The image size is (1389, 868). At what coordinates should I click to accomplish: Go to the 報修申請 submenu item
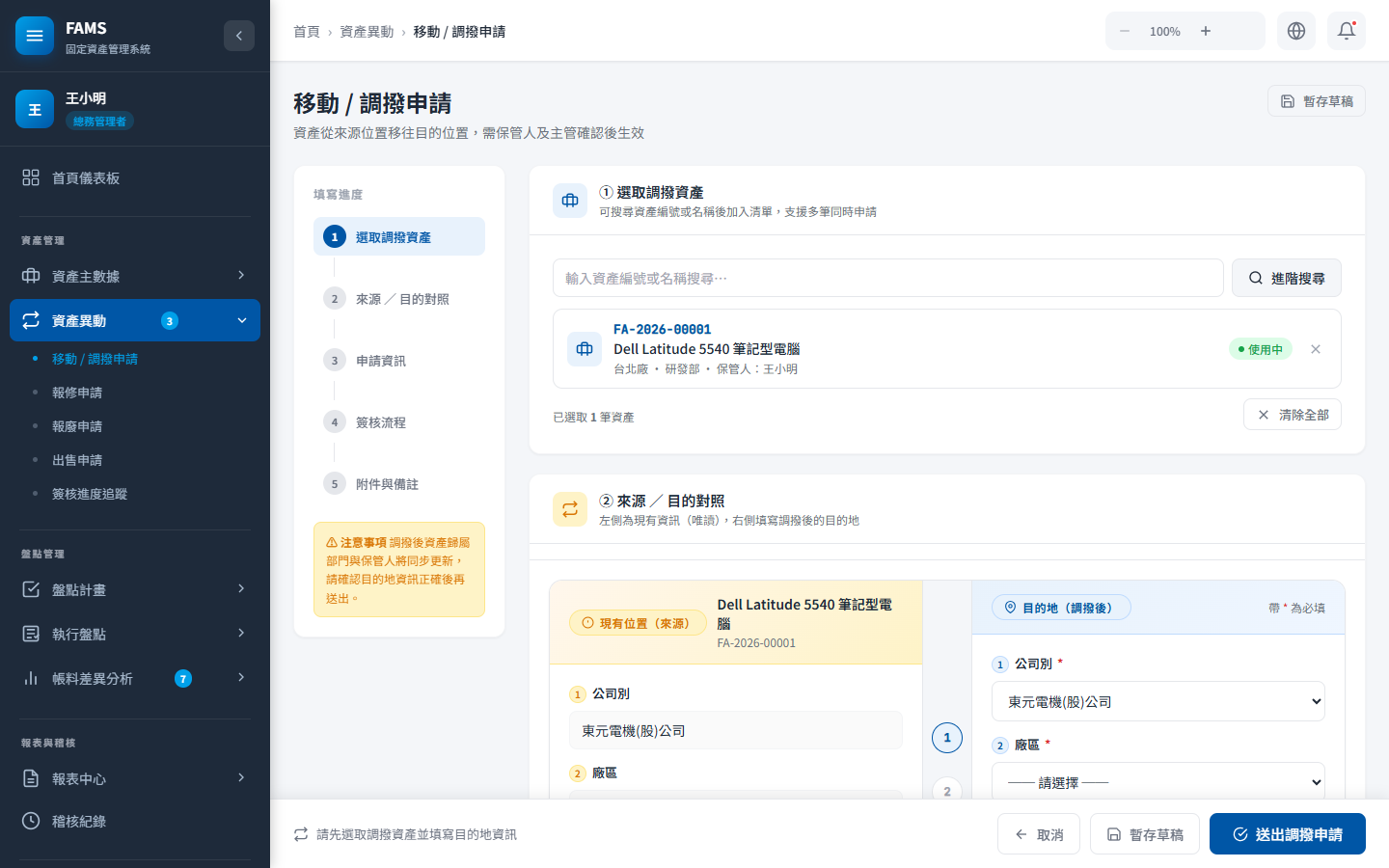77,393
